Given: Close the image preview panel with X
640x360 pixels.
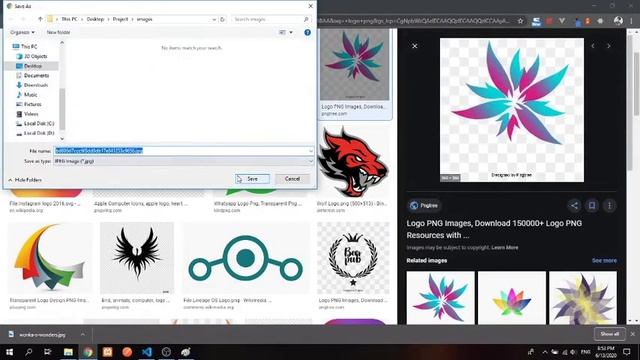Looking at the screenshot, I should tap(415, 46).
